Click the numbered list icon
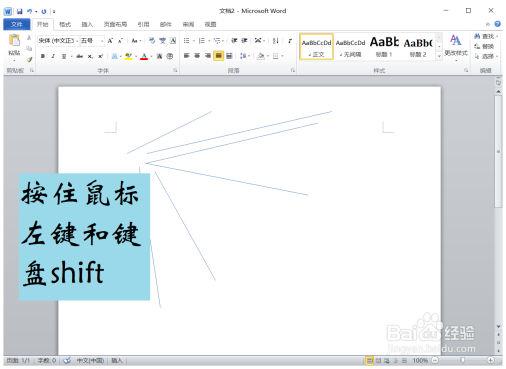 pyautogui.click(x=202, y=41)
